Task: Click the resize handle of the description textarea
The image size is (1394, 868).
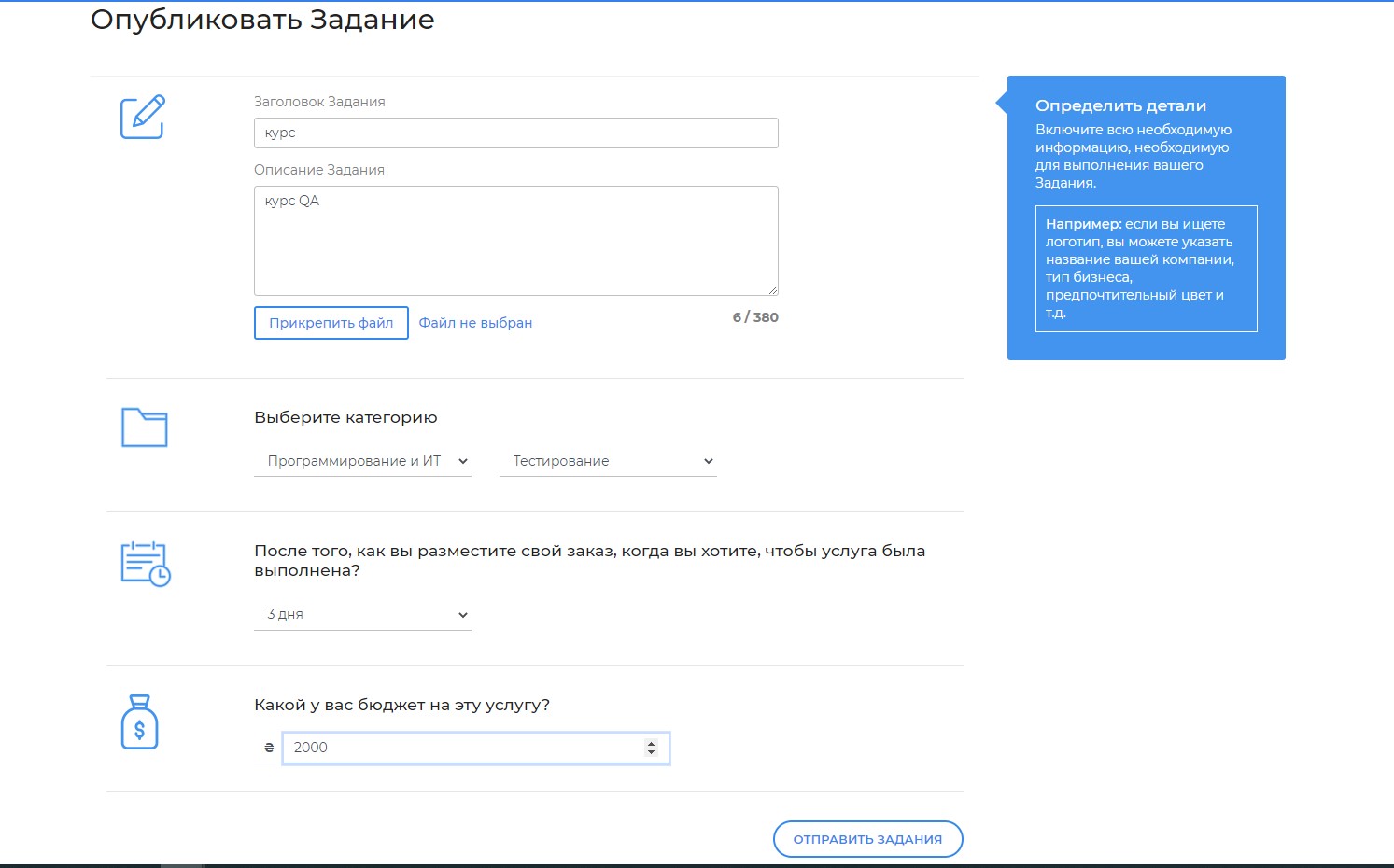Action: coord(772,289)
